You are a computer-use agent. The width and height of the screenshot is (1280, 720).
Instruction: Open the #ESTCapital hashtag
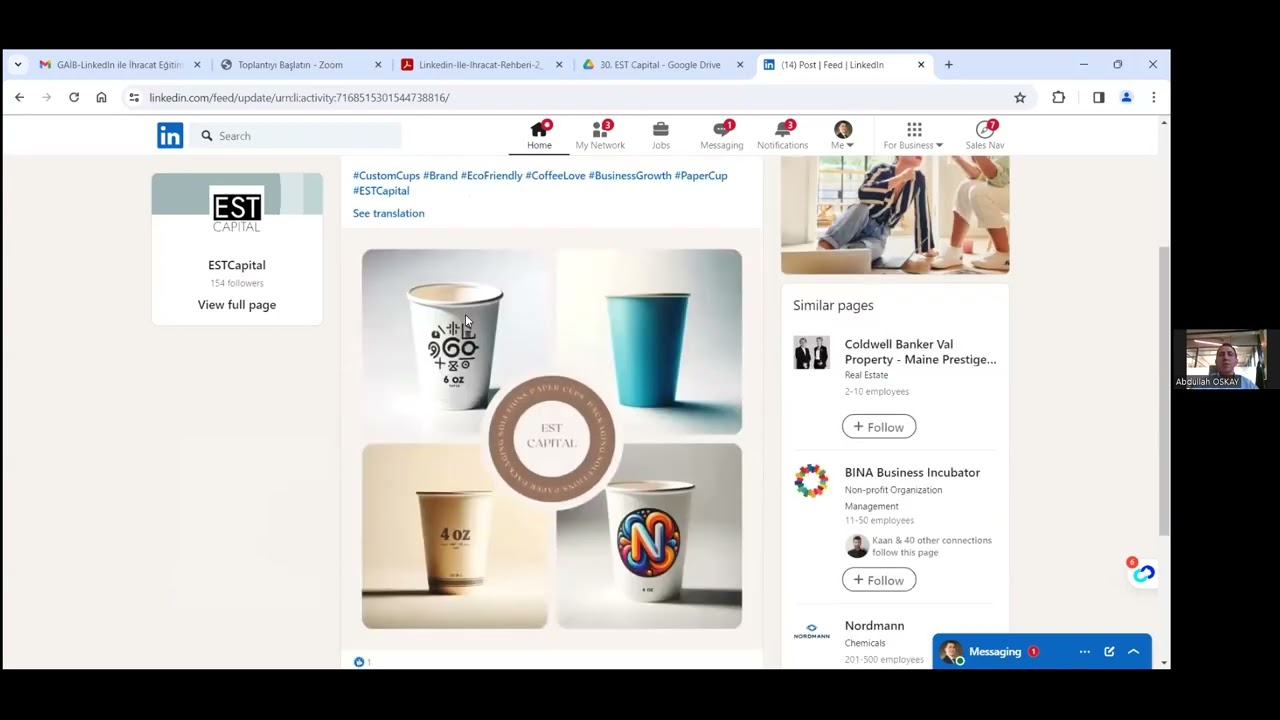(381, 191)
